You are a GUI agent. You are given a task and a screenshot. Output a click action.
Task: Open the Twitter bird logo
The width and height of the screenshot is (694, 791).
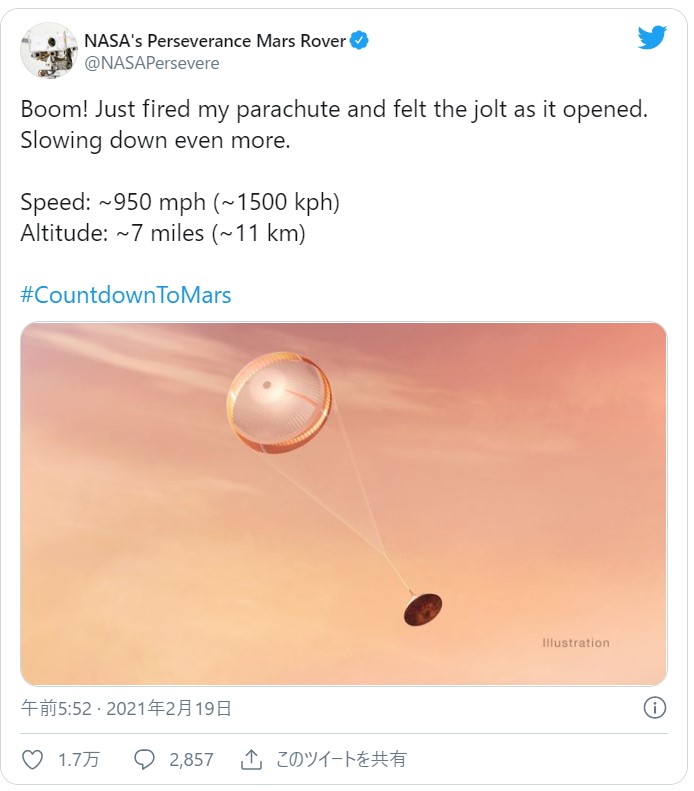(x=652, y=38)
